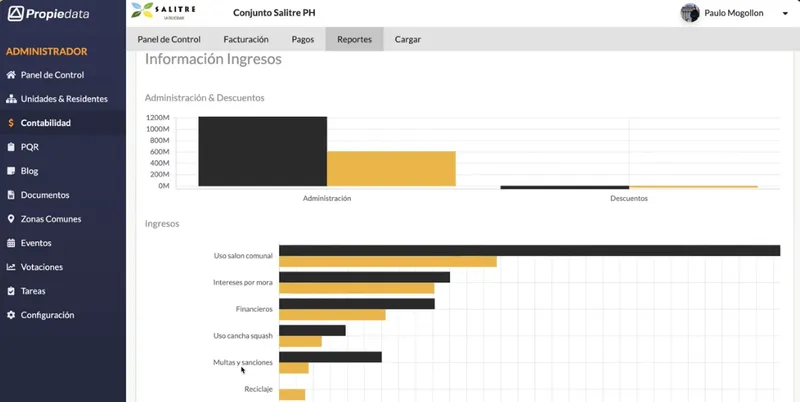Viewport: 800px width, 402px height.
Task: Click the yellow Descuentos bar
Action: (693, 187)
